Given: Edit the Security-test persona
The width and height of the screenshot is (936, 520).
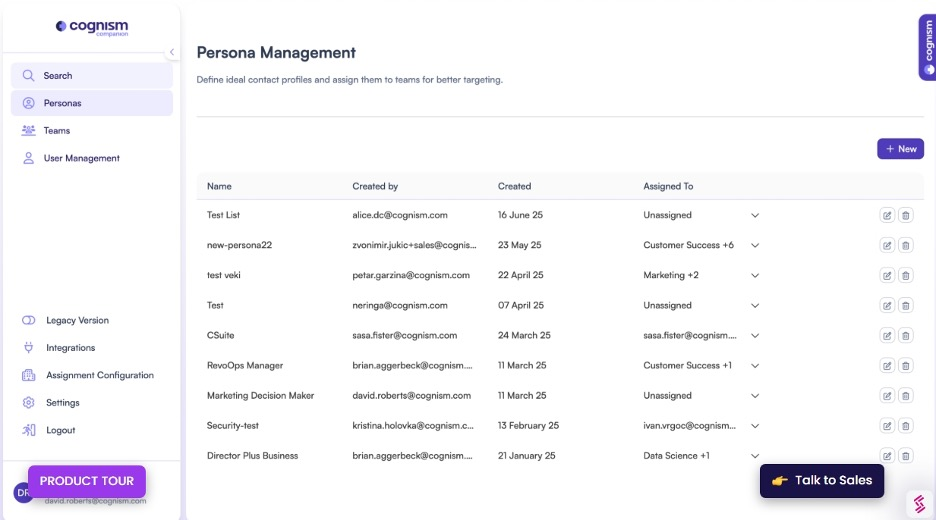Looking at the screenshot, I should pyautogui.click(x=887, y=426).
